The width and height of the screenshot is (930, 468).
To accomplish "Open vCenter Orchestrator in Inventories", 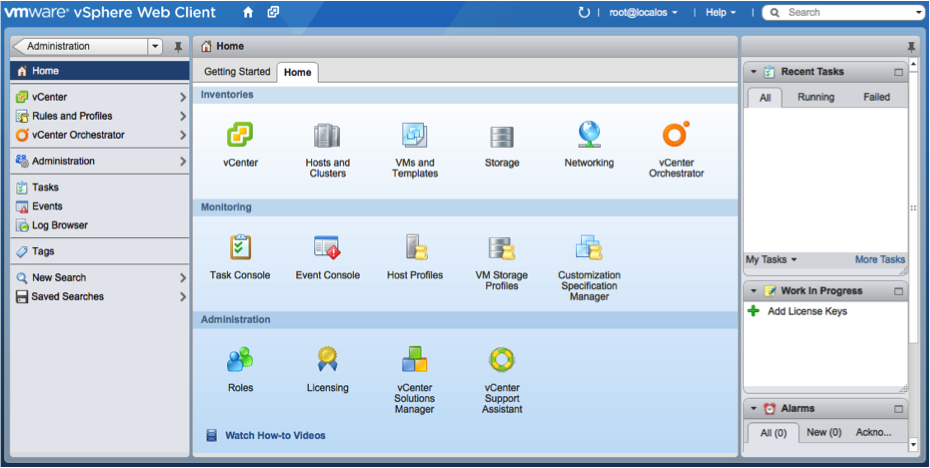I will [676, 135].
